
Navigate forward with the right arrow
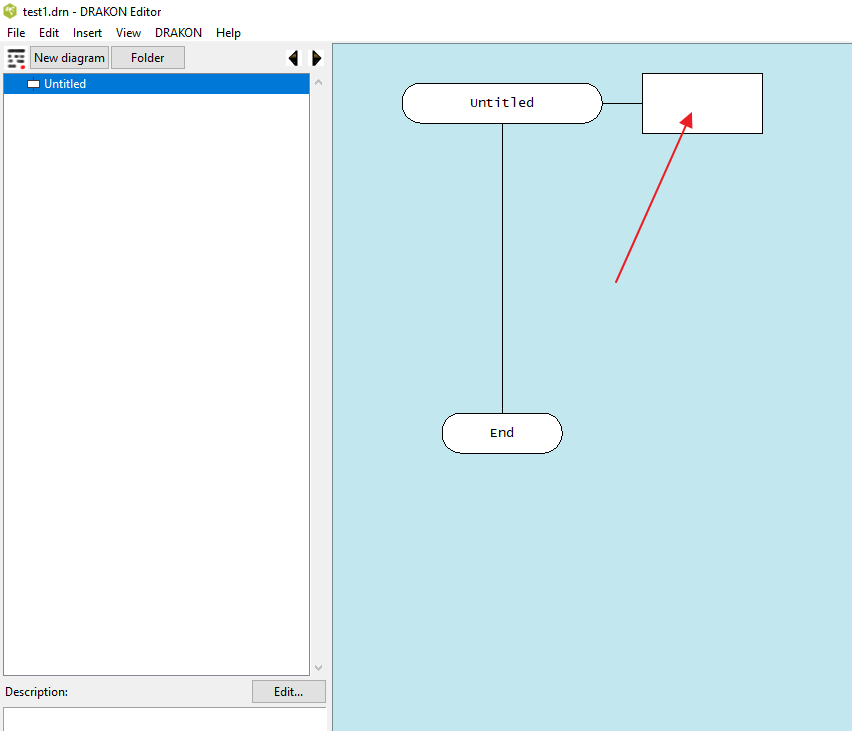click(316, 58)
